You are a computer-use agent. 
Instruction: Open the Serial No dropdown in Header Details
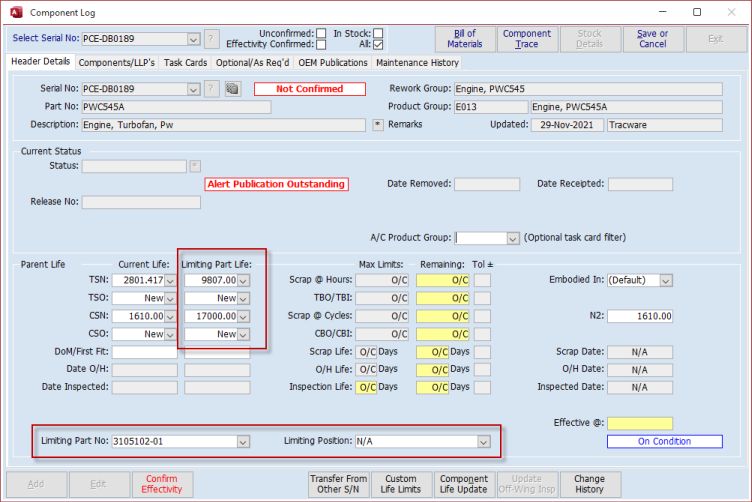tap(193, 89)
